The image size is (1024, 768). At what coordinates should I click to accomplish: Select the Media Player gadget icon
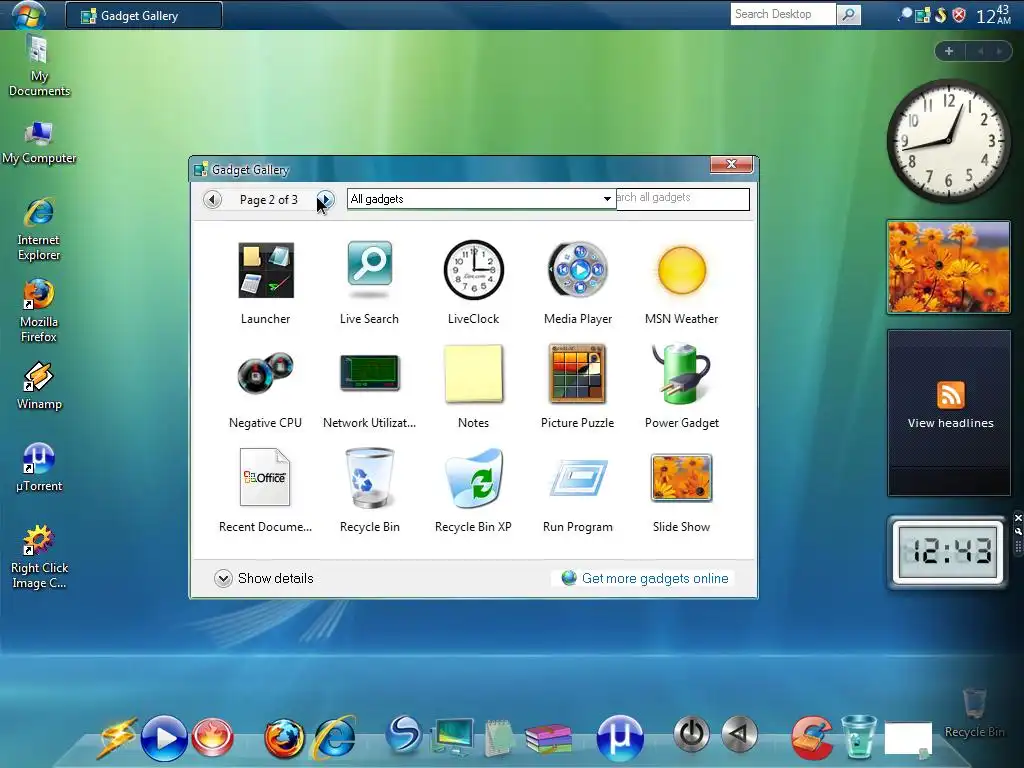click(578, 269)
